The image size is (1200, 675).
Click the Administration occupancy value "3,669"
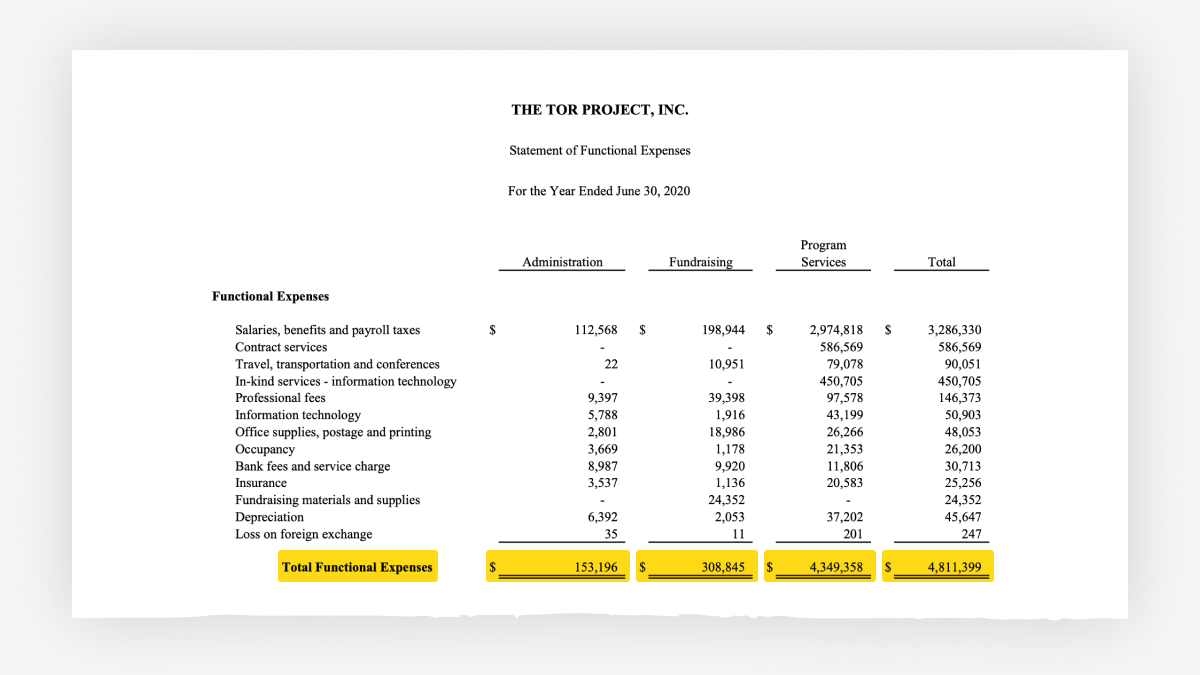click(x=602, y=449)
